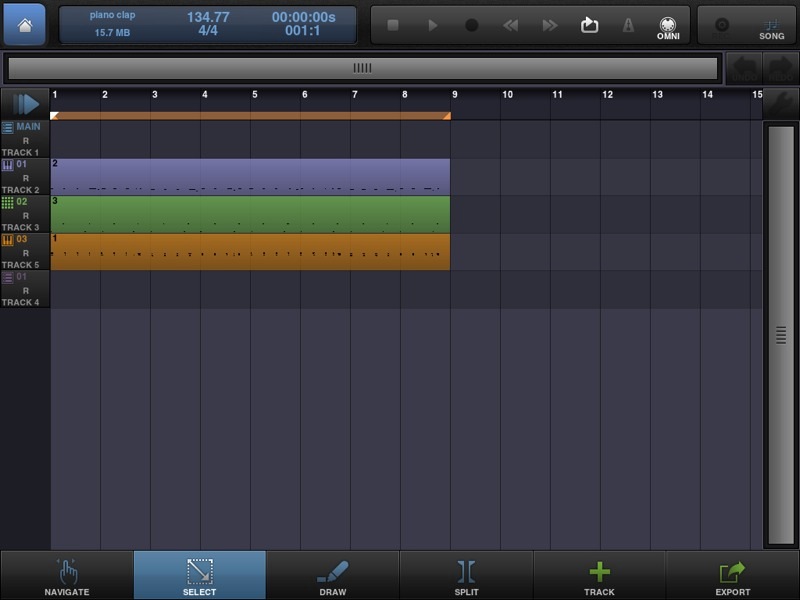Select the 03 keyboard Track 5 icon

[x=7, y=240]
